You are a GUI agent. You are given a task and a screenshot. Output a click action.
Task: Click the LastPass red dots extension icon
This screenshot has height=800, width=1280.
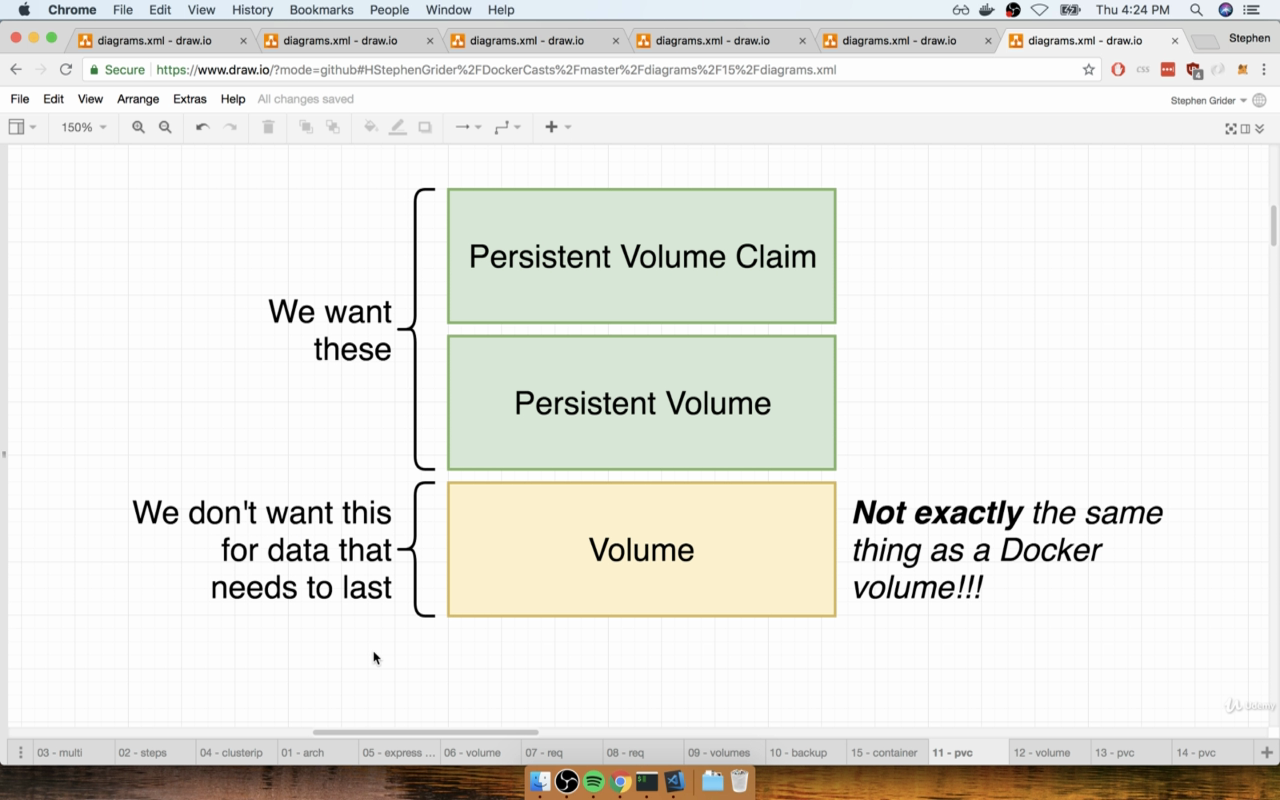click(1168, 70)
